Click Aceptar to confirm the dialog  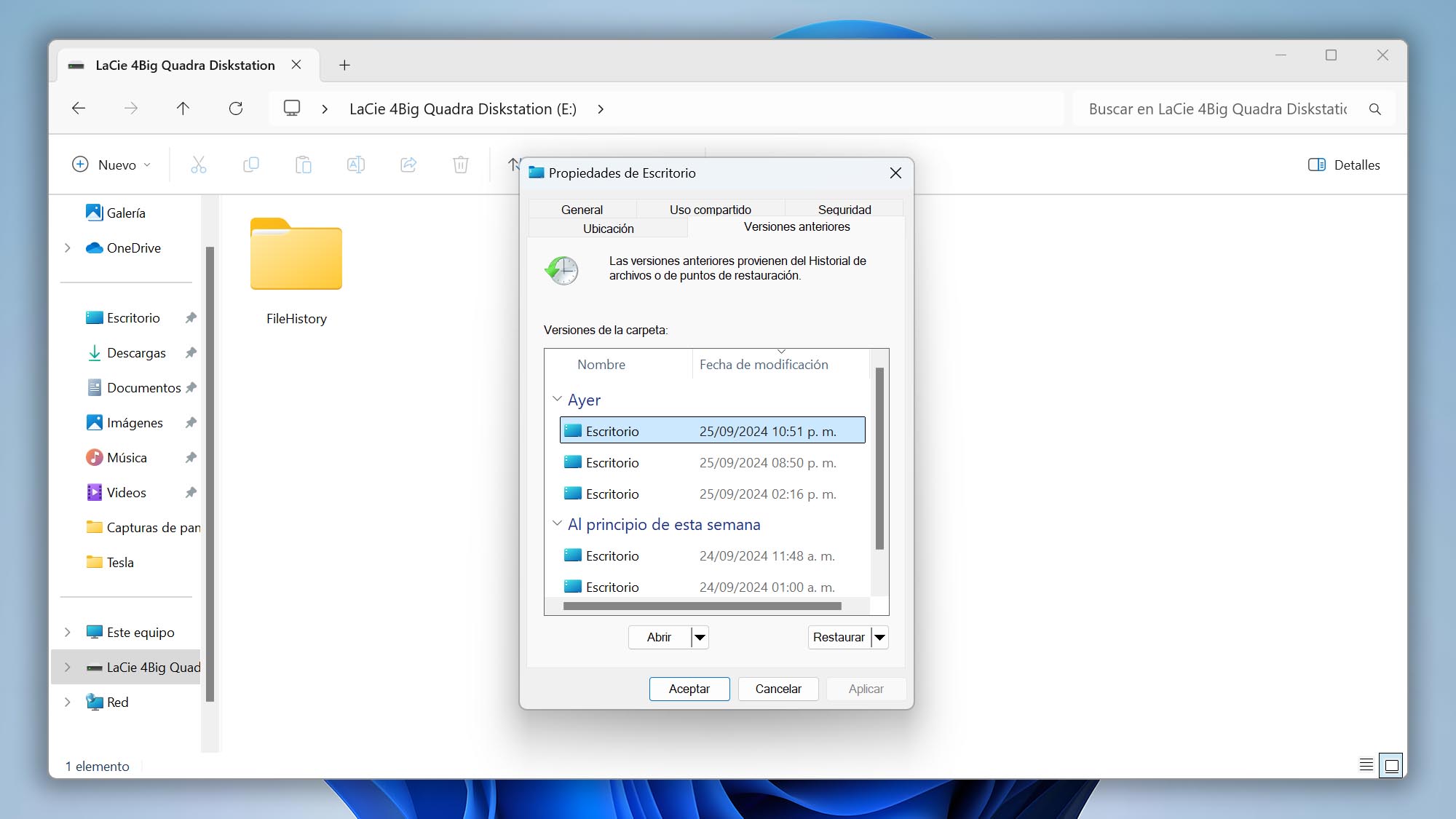click(689, 689)
